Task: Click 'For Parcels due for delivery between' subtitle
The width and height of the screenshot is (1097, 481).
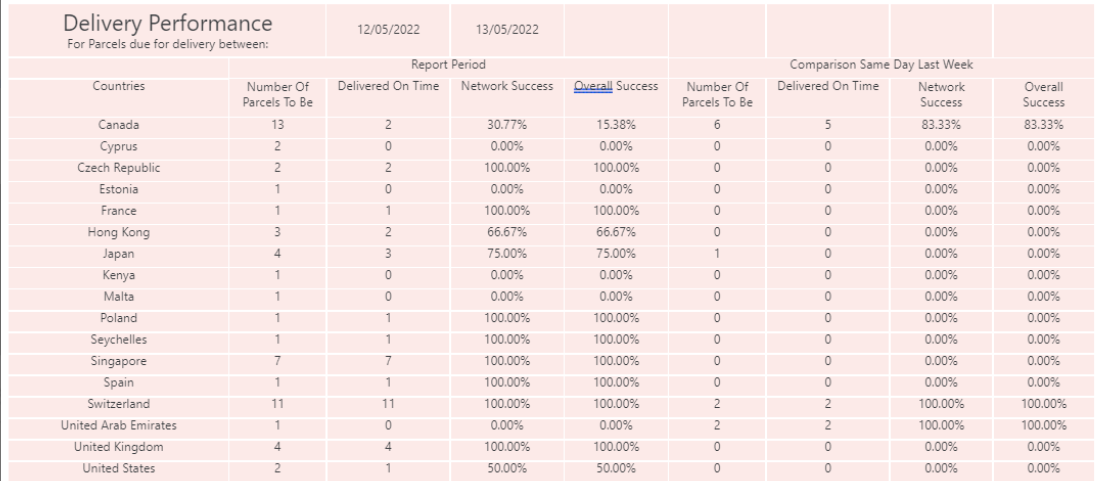Action: [x=168, y=45]
